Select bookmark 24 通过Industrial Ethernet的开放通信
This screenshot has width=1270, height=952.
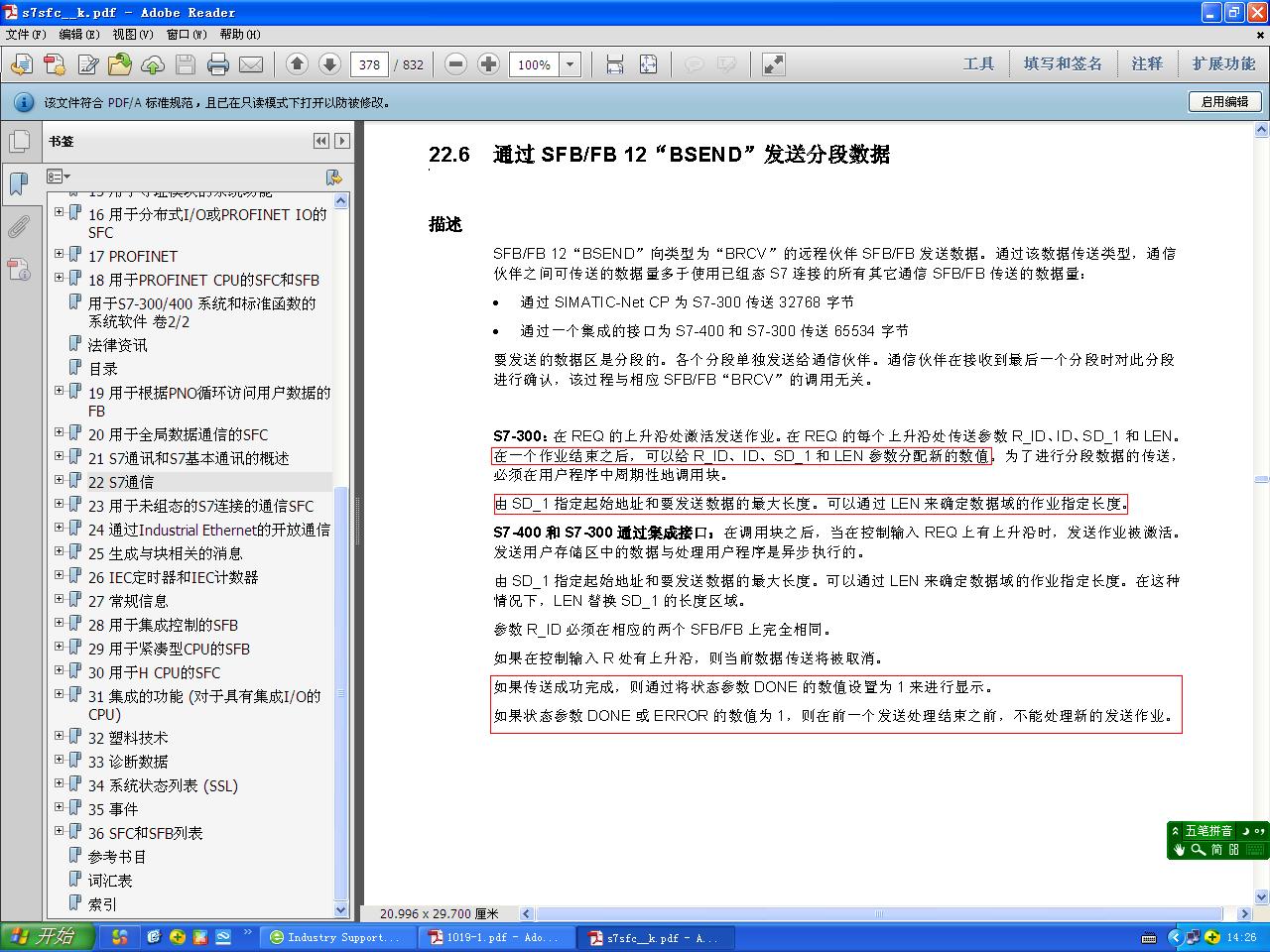(x=209, y=530)
